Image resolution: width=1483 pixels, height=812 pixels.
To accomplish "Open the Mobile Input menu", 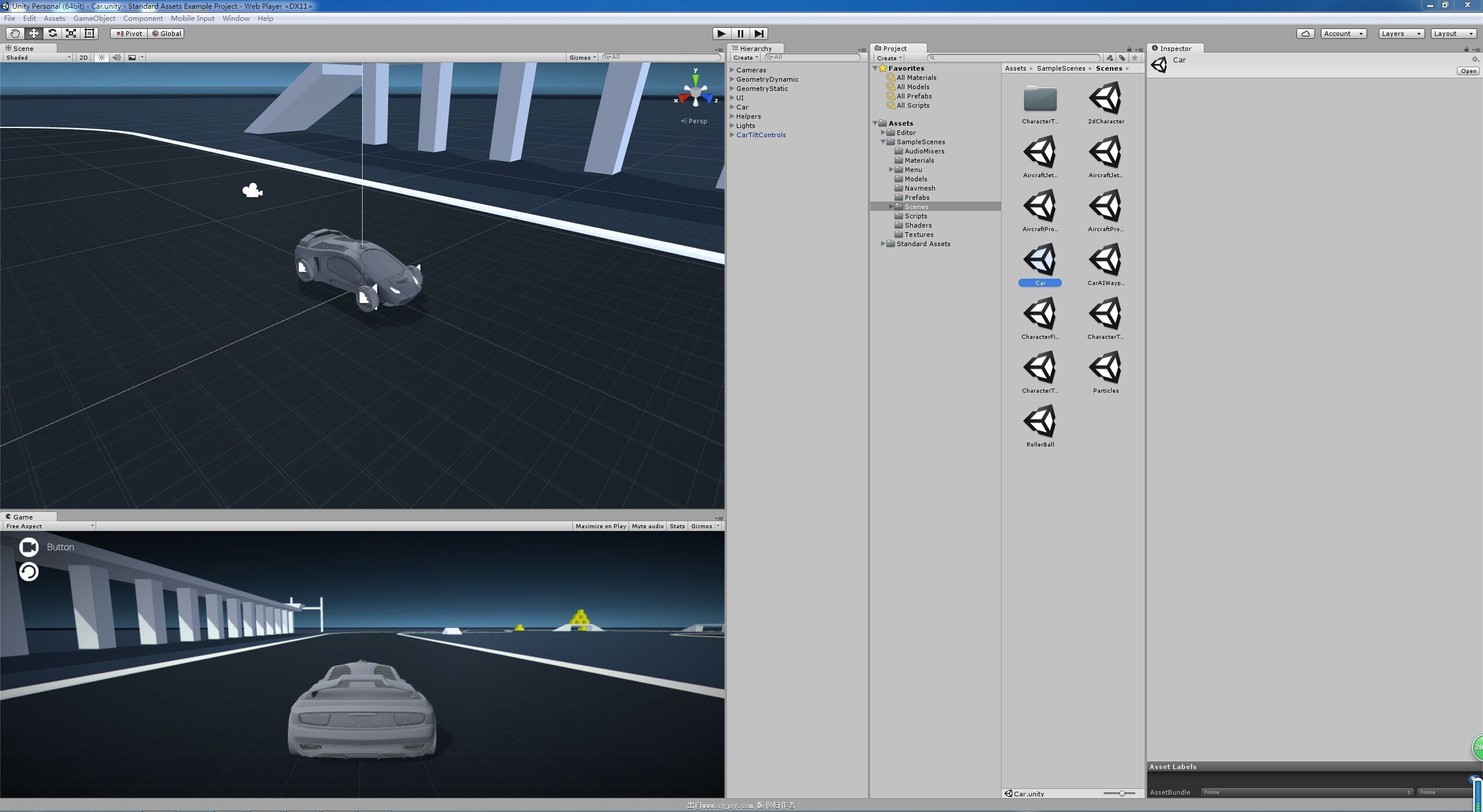I will click(x=192, y=19).
